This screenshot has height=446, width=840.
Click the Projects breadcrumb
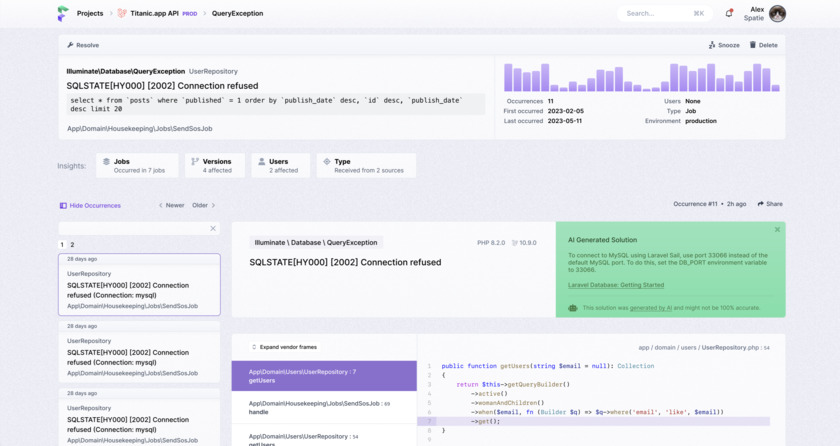[x=90, y=14]
